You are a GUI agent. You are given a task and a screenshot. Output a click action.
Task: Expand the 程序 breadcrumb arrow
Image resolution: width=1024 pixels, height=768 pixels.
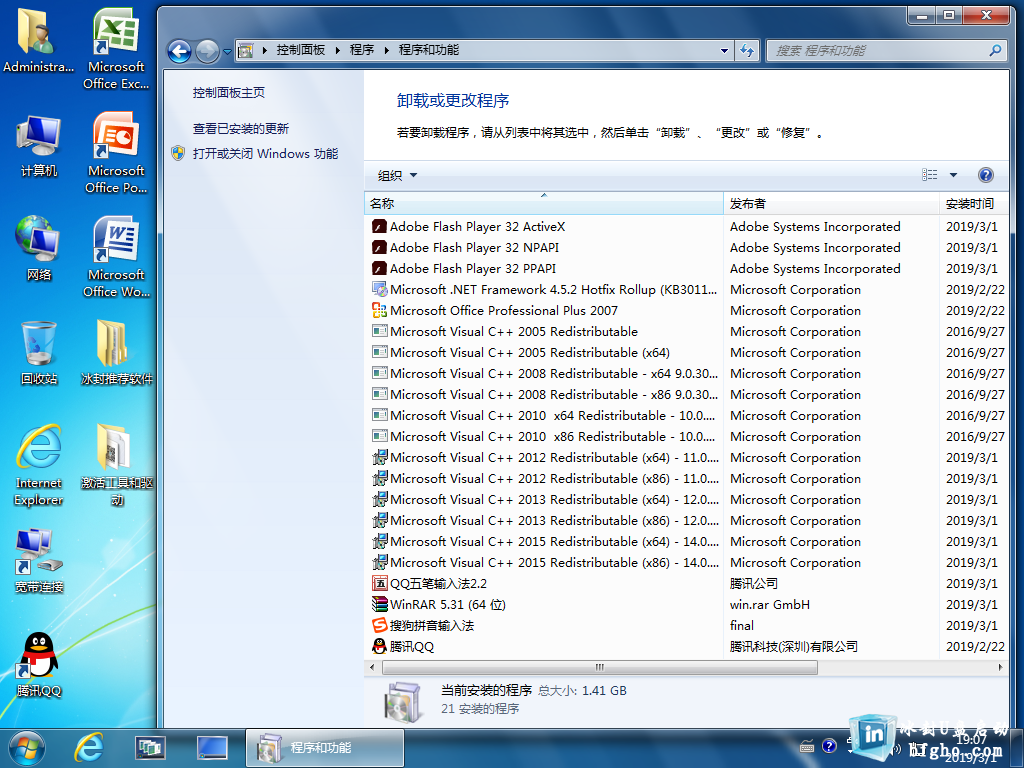[x=387, y=50]
